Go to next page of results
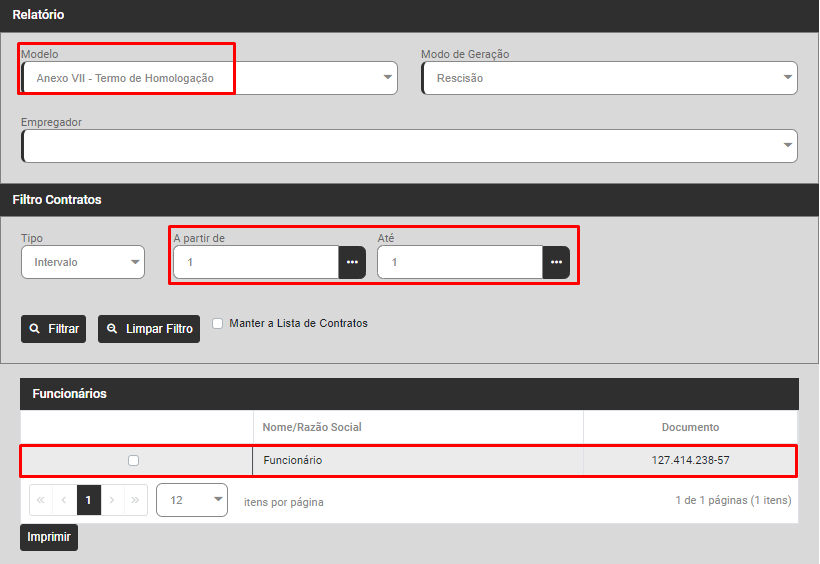820x564 pixels. [x=112, y=500]
